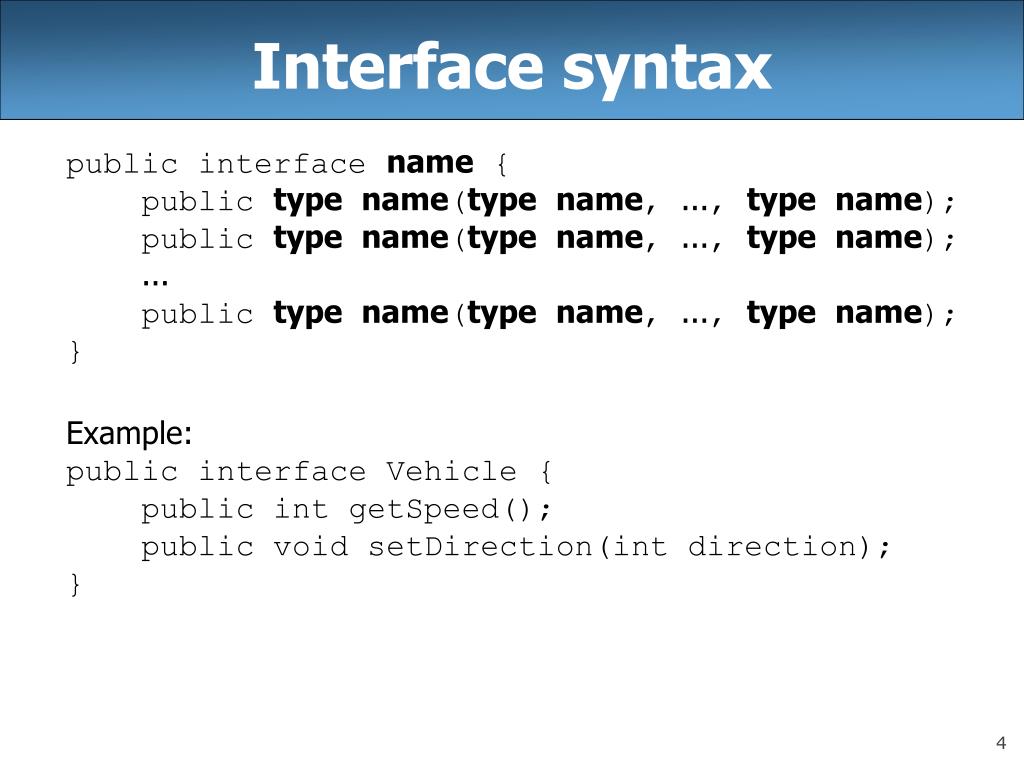Screen dimensions: 1024x768
Task: Click the slide number 4
Action: point(1000,742)
